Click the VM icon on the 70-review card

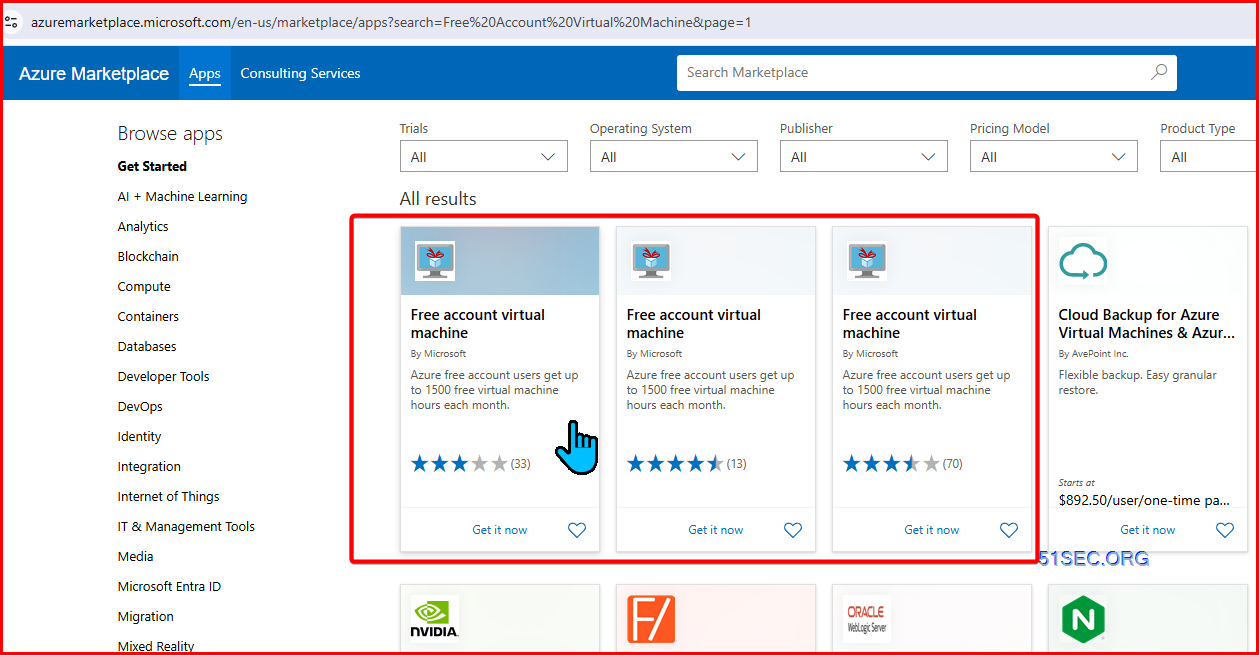(867, 261)
